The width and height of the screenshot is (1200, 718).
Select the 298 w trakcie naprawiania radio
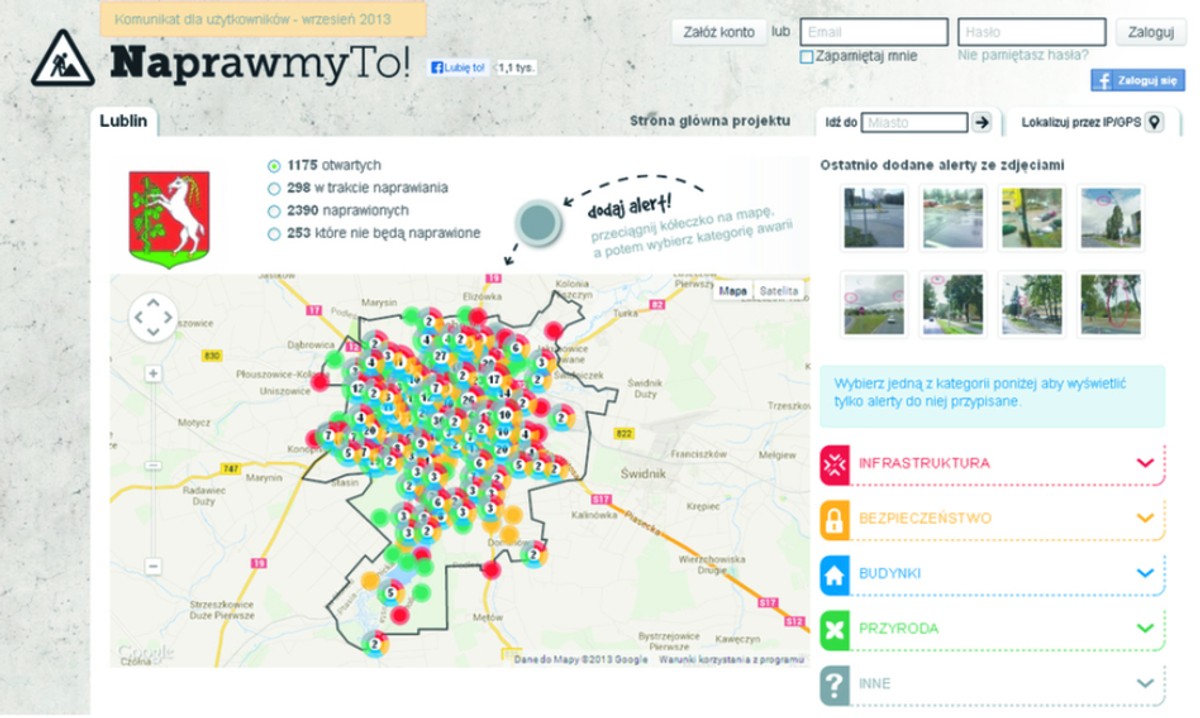pyautogui.click(x=273, y=188)
